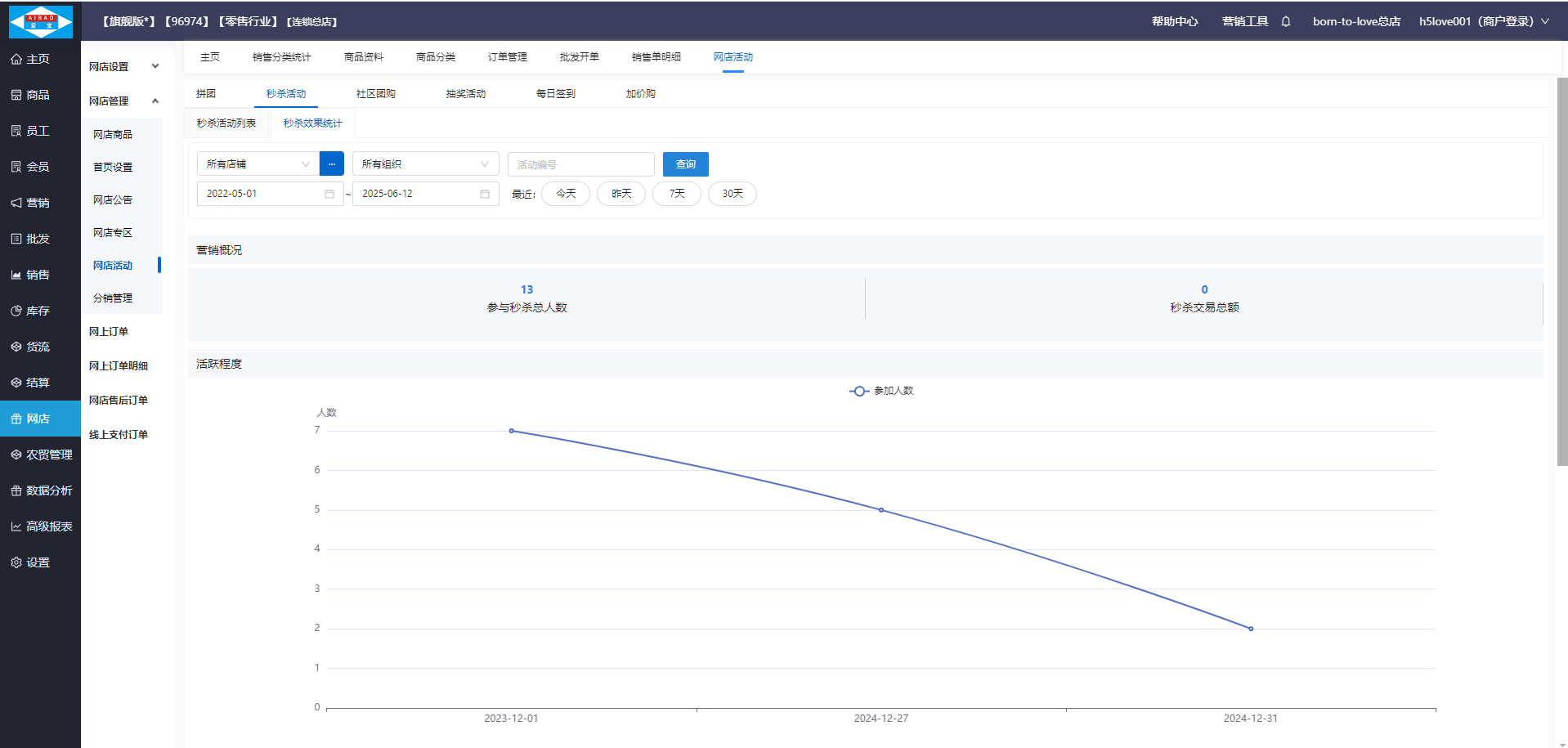This screenshot has width=1568, height=748.
Task: Open 设置 gear in sidebar
Action: (38, 562)
